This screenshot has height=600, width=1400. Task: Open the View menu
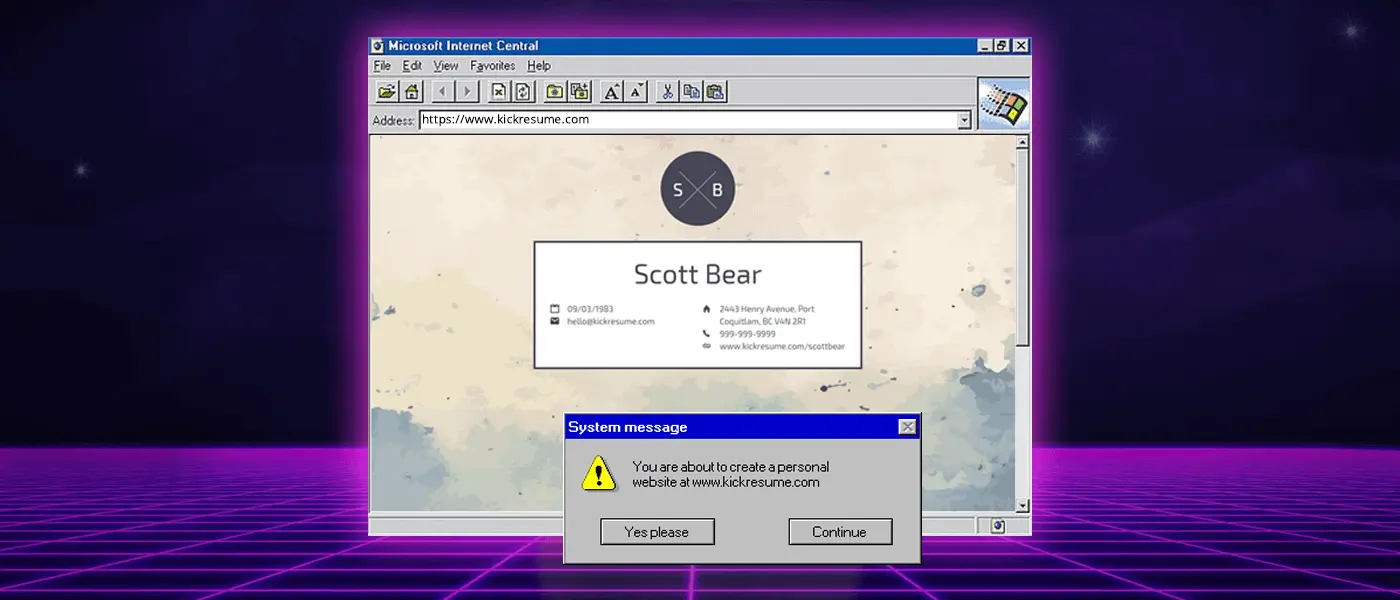coord(445,65)
